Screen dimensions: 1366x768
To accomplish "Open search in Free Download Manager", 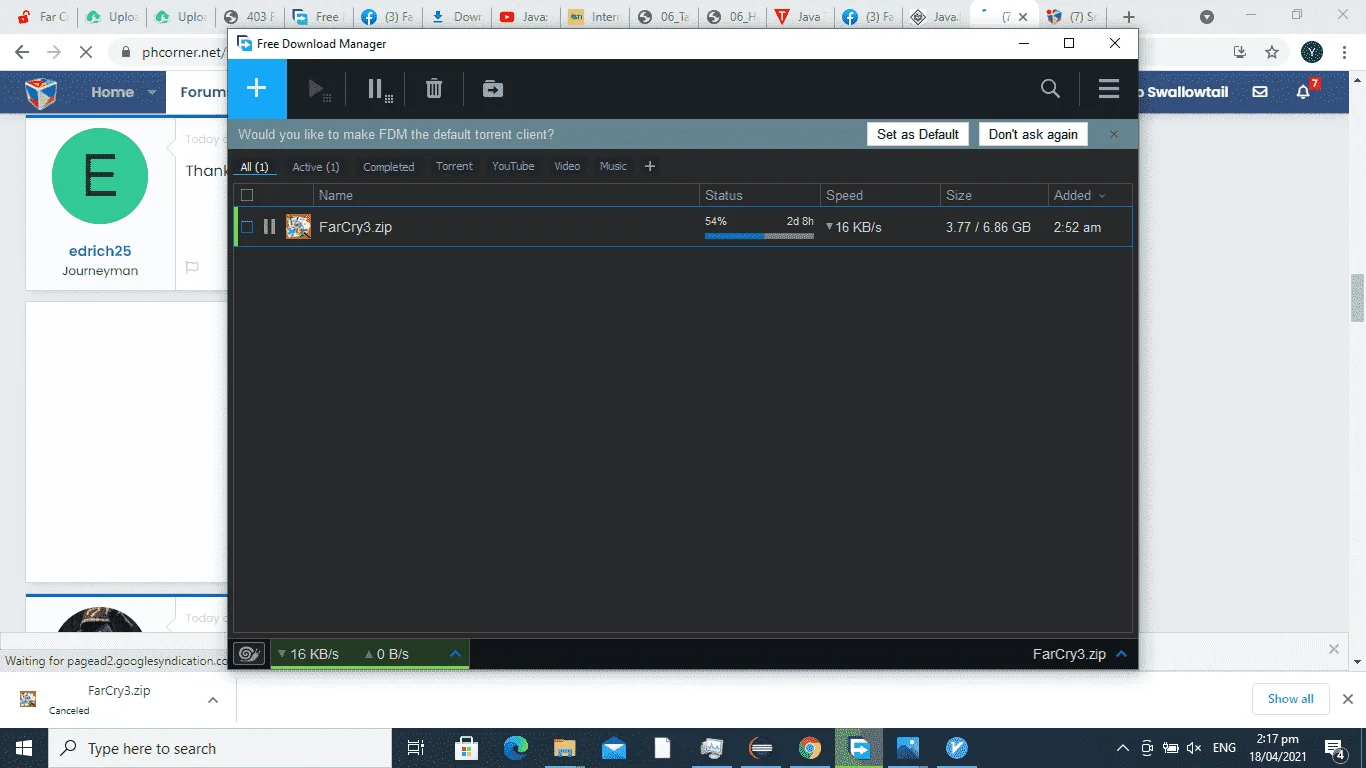I will coord(1050,89).
